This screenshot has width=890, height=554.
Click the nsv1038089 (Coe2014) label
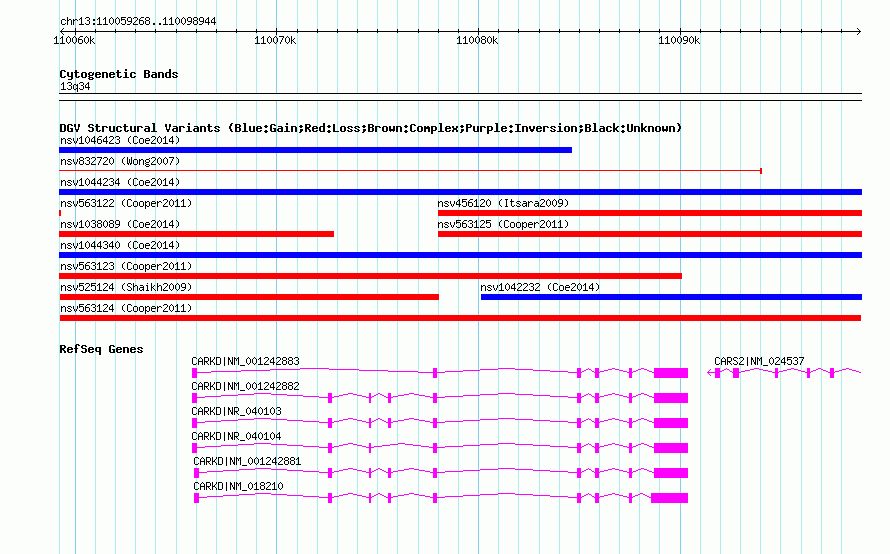pyautogui.click(x=120, y=224)
